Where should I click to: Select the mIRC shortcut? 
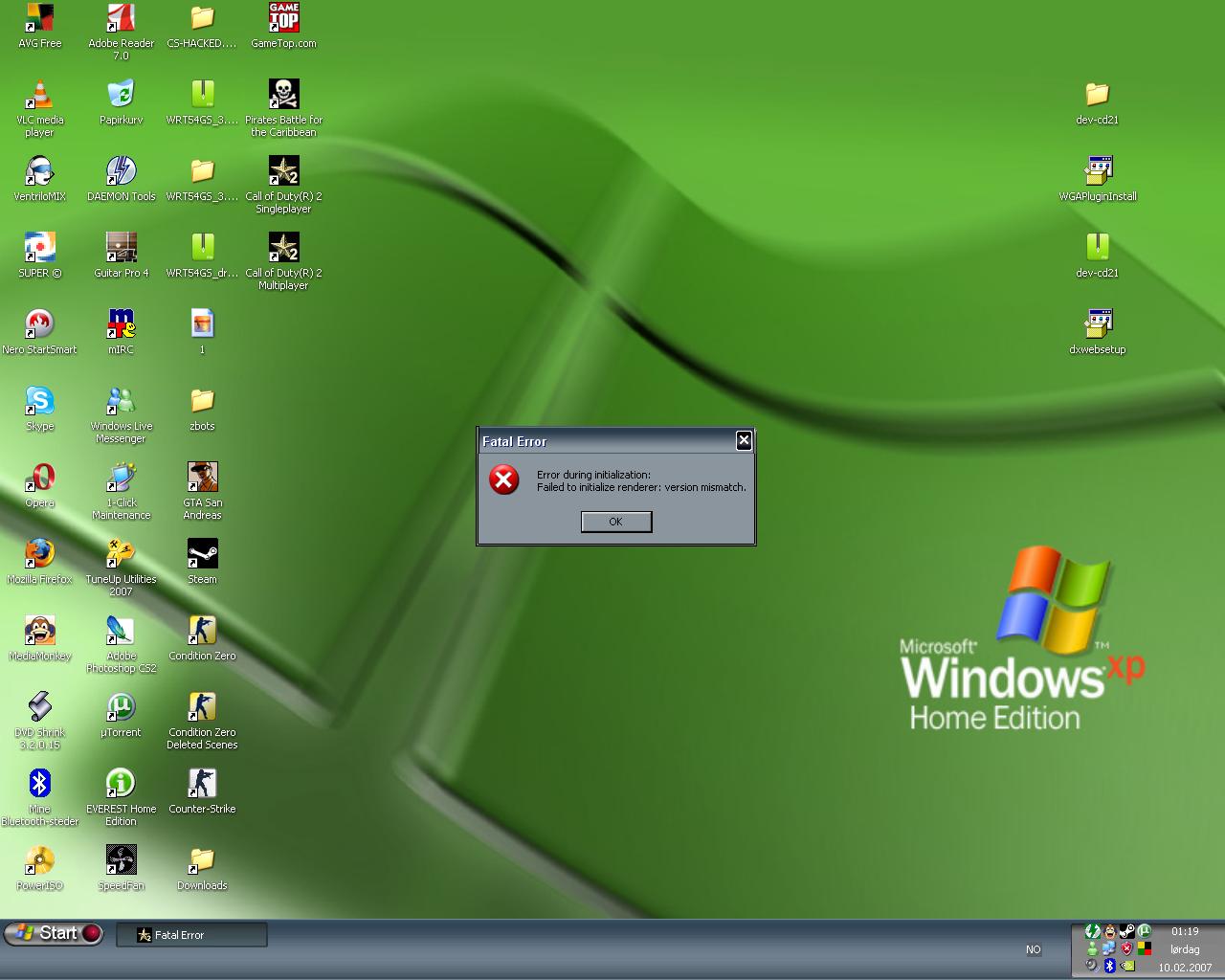tap(121, 333)
